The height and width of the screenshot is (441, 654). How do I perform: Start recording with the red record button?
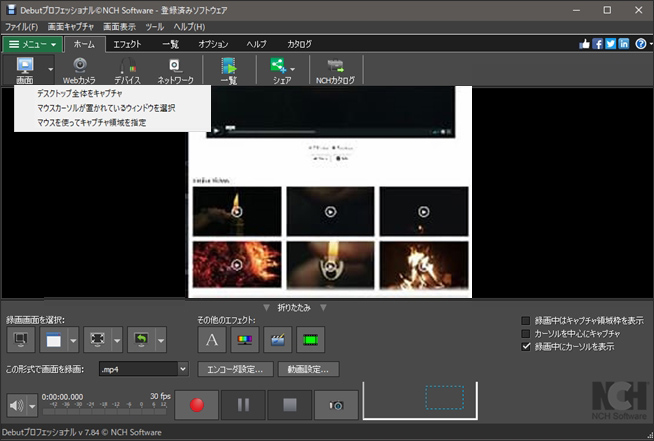[x=196, y=405]
